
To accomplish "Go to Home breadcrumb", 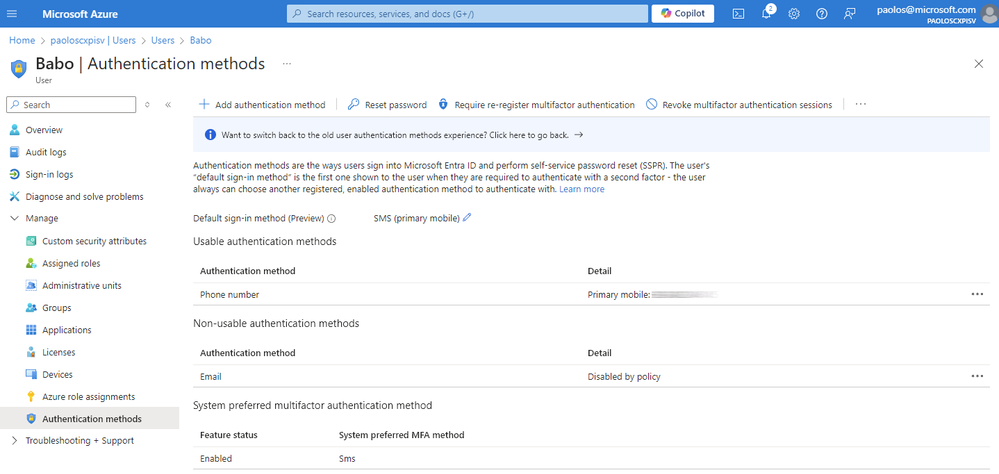I will coord(22,40).
